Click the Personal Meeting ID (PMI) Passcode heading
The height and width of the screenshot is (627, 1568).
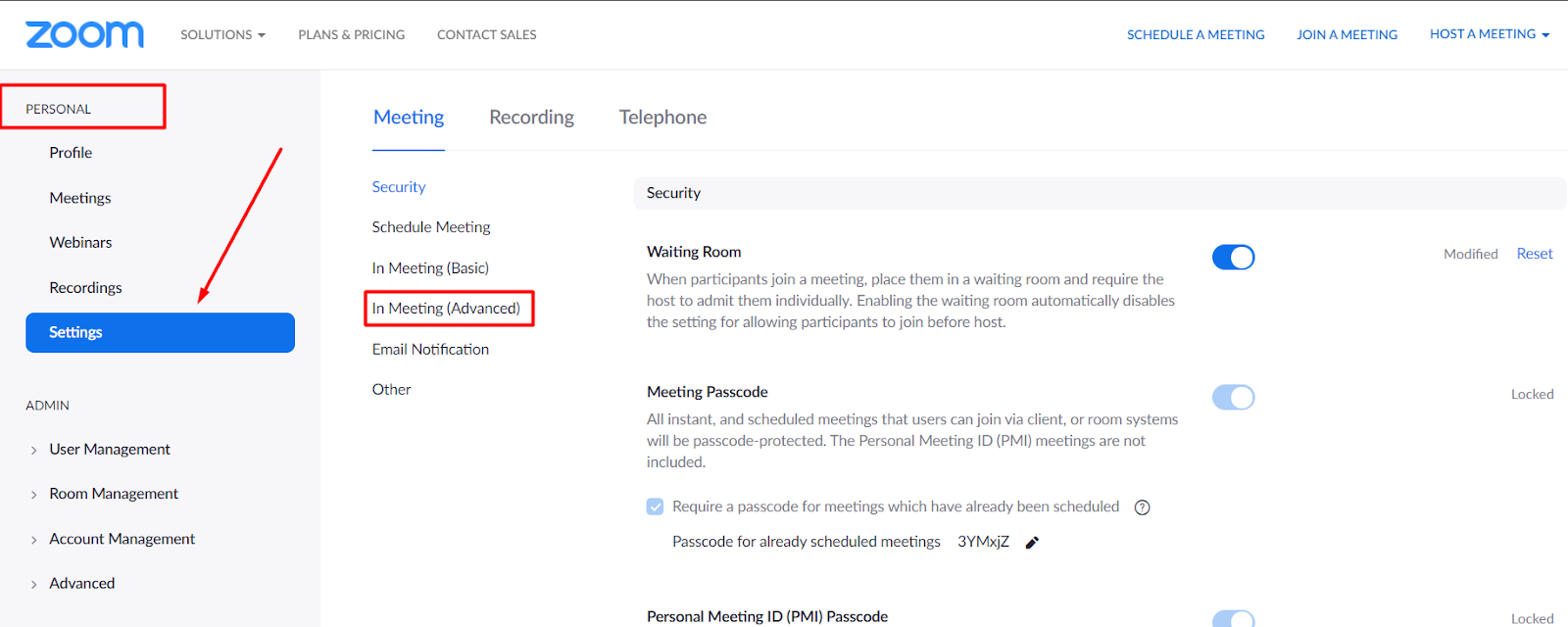click(767, 616)
